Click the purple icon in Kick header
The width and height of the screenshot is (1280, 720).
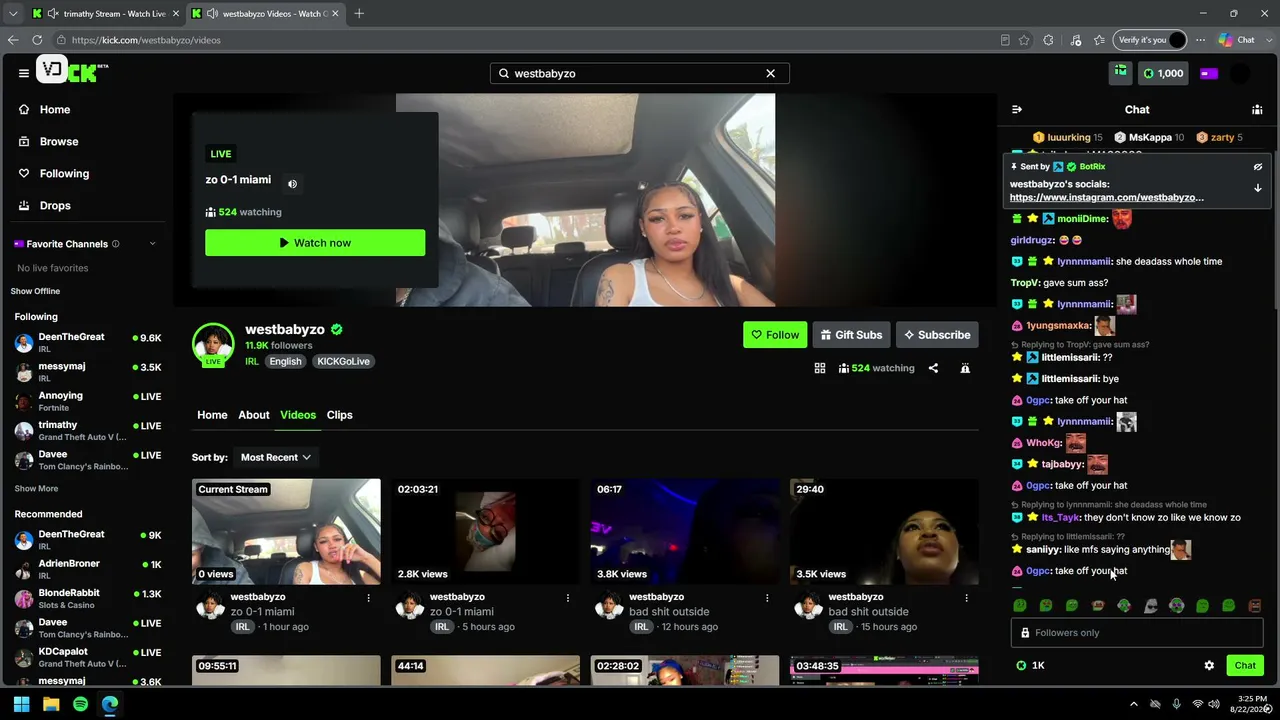[1209, 73]
